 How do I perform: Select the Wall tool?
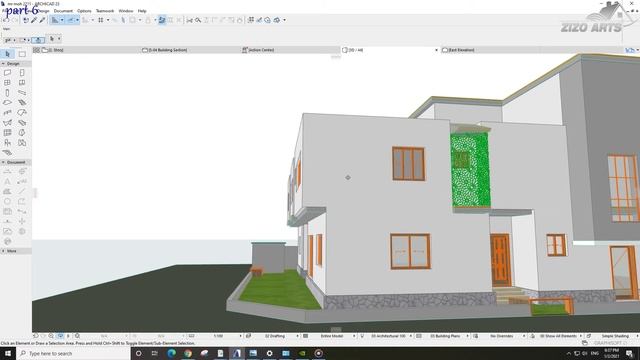click(x=7, y=73)
